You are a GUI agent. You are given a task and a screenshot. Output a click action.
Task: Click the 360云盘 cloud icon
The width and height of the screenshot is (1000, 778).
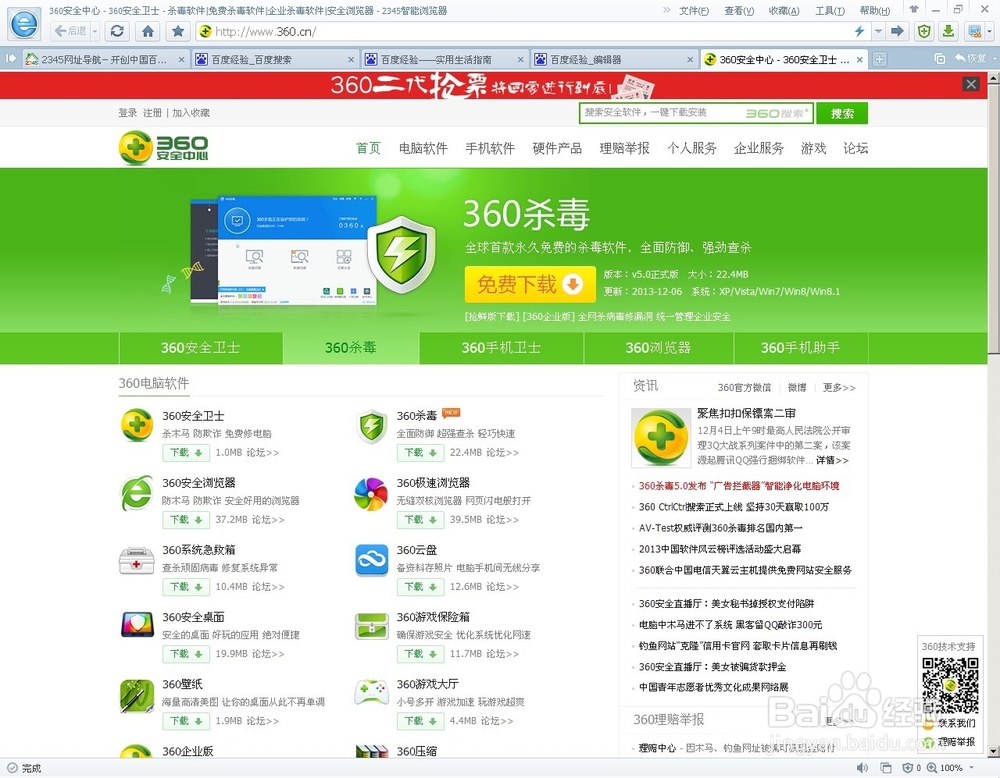372,560
